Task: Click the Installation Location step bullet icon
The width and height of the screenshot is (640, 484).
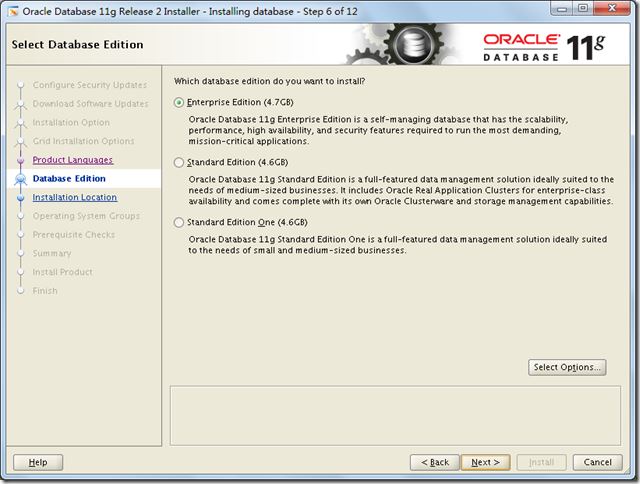Action: coord(20,198)
